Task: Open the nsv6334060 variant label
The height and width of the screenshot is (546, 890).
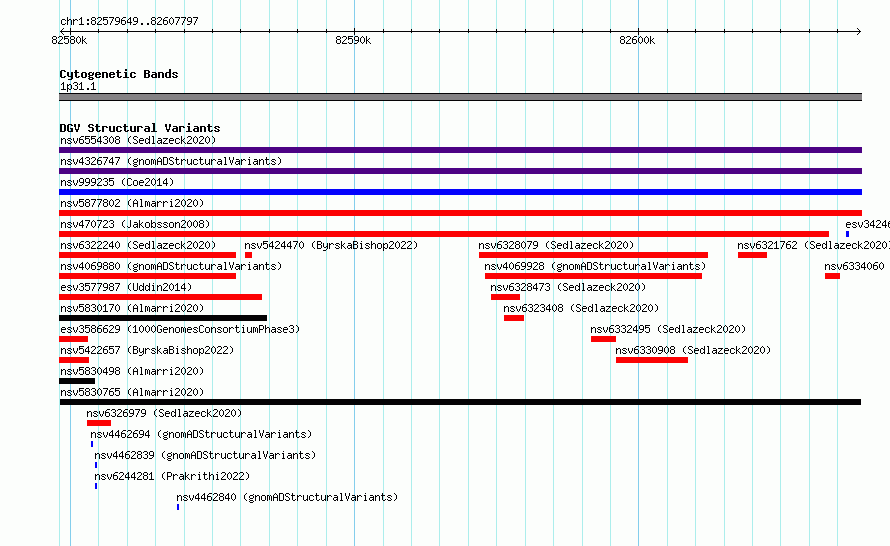Action: 854,266
